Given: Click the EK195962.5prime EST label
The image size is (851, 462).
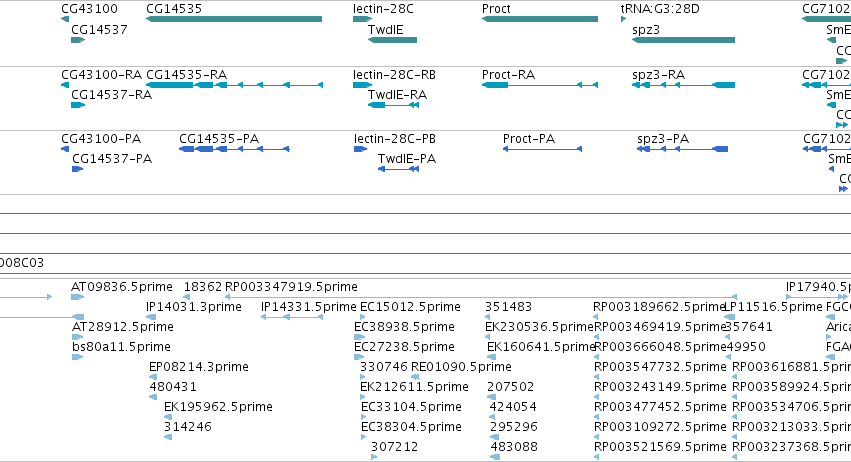Looking at the screenshot, I should pos(218,407).
